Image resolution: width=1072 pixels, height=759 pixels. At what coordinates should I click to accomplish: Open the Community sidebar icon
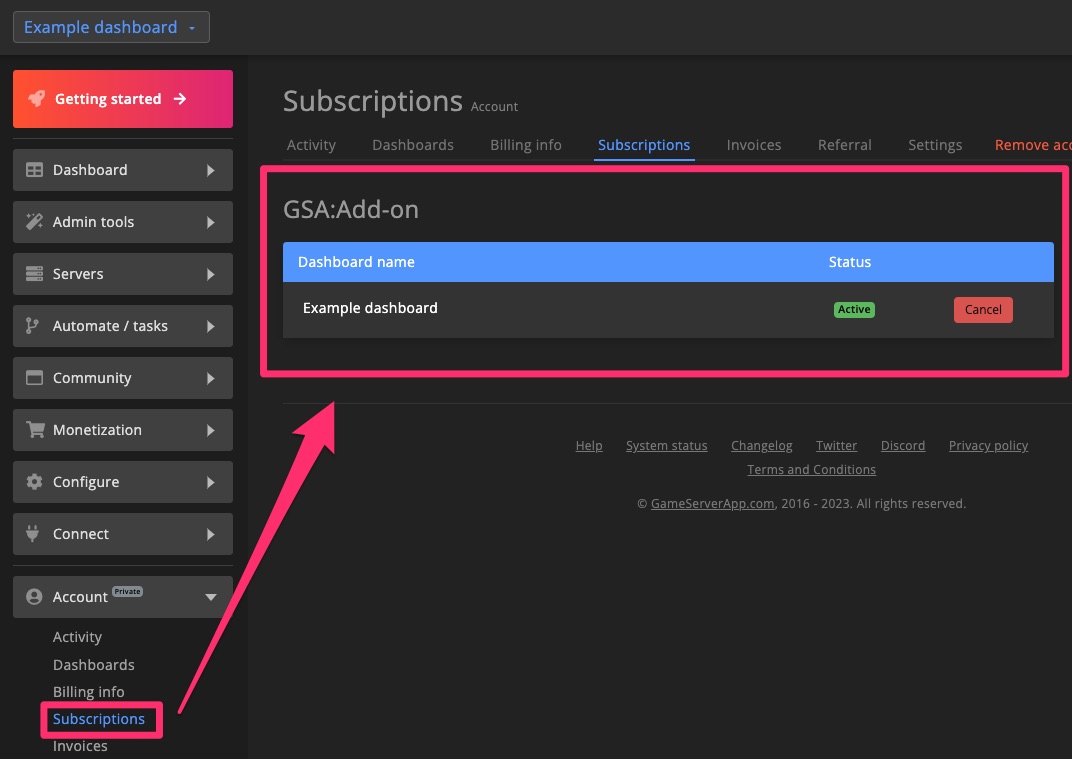point(33,378)
